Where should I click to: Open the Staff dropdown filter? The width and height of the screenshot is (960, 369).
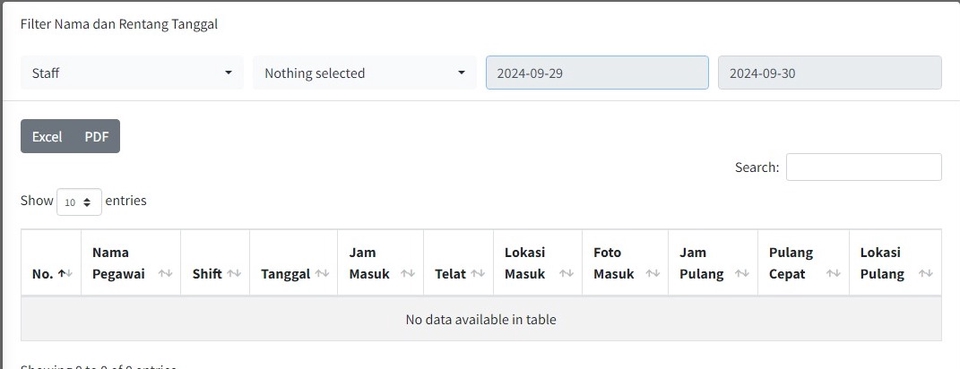pos(132,73)
